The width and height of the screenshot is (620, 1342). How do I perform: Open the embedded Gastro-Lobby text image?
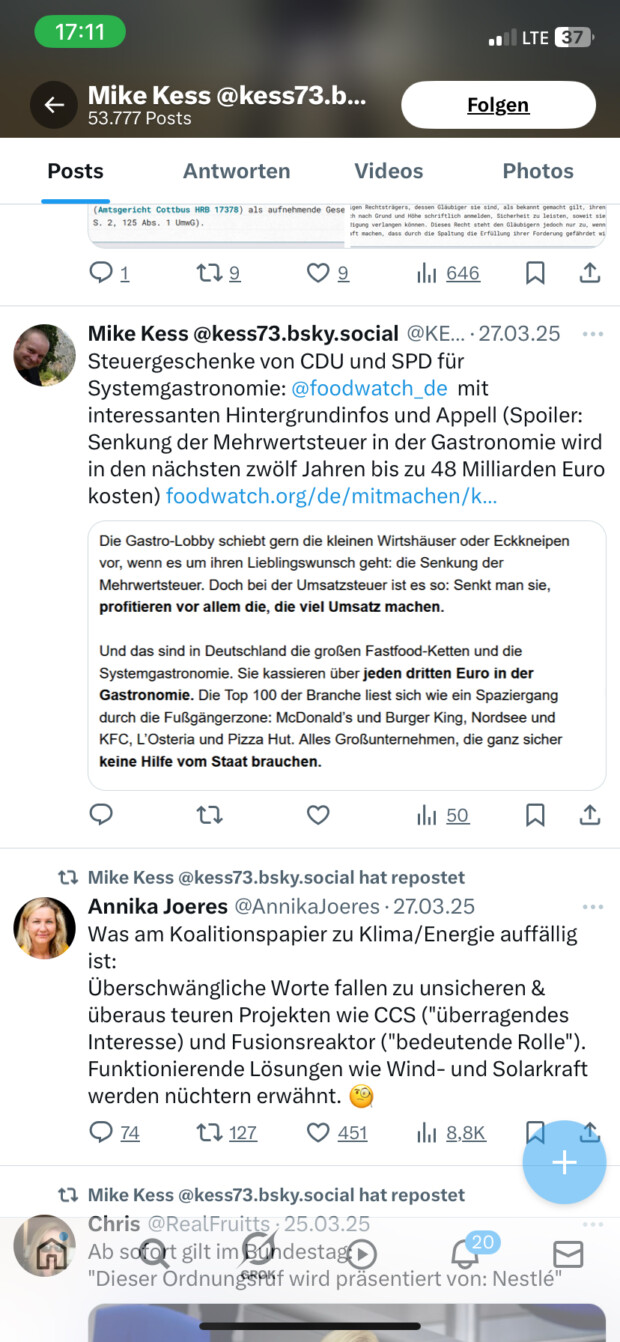tap(346, 655)
